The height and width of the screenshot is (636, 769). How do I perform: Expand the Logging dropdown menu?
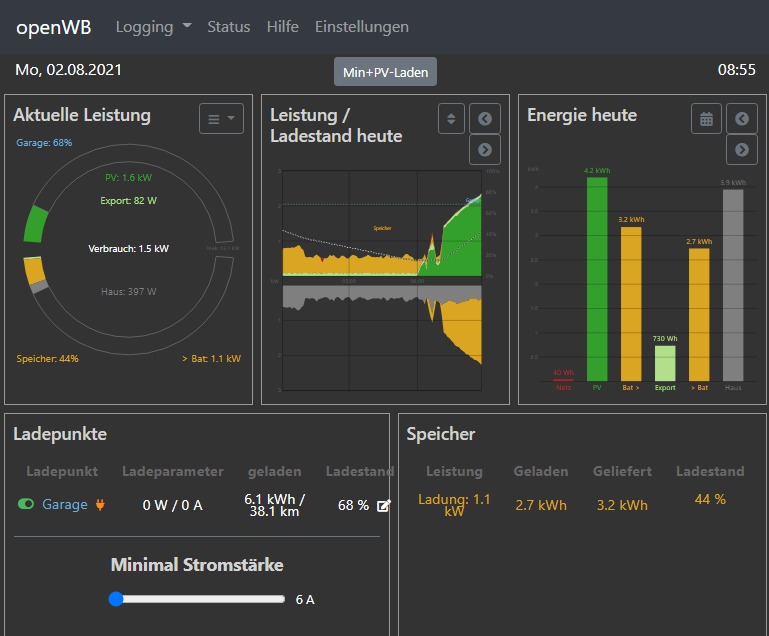pos(153,27)
